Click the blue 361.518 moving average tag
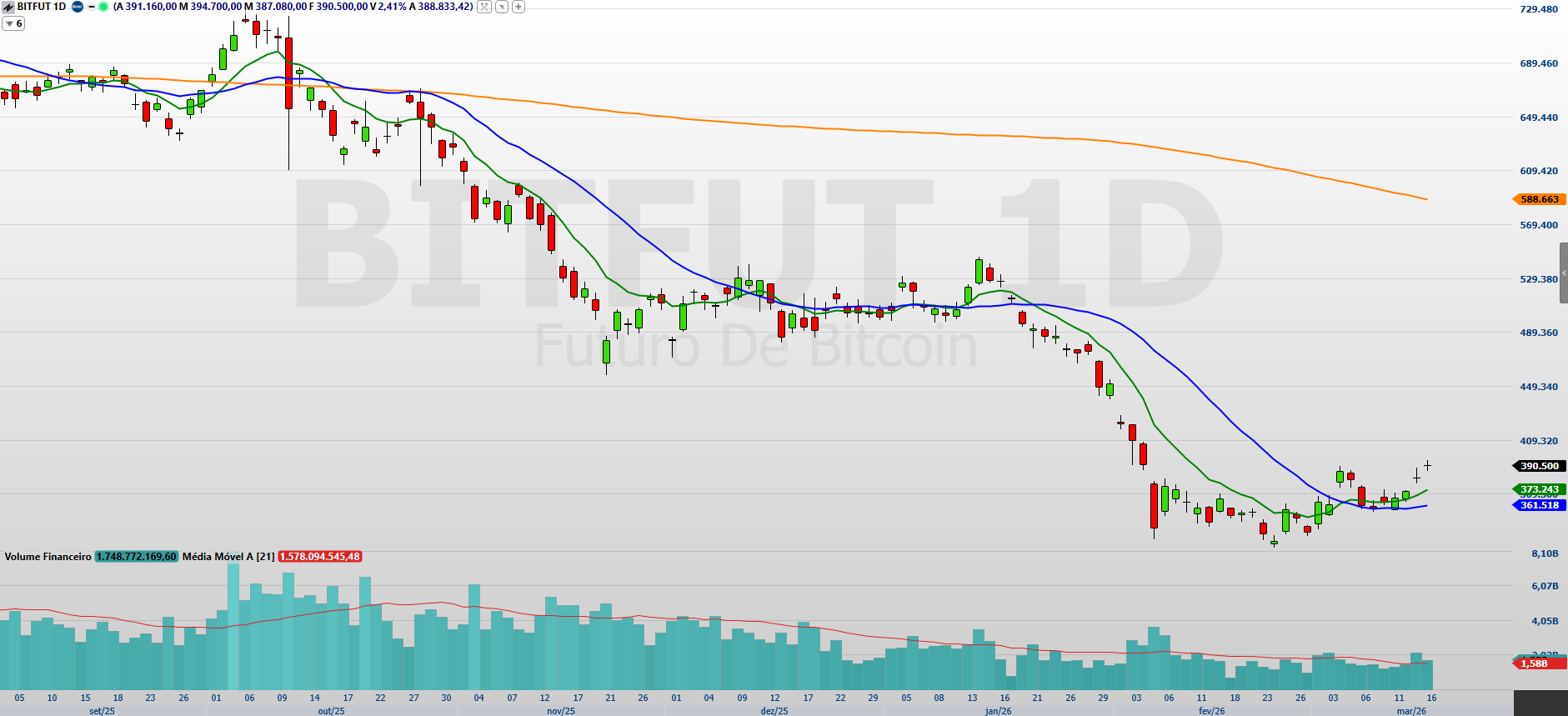This screenshot has width=1568, height=716. (1539, 505)
